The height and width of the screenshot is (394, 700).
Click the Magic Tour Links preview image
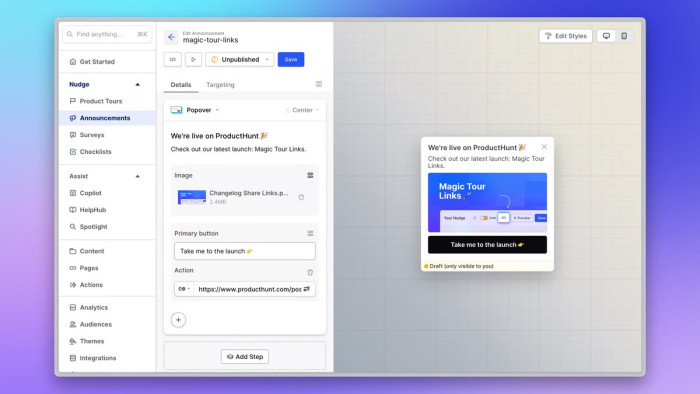click(x=487, y=203)
